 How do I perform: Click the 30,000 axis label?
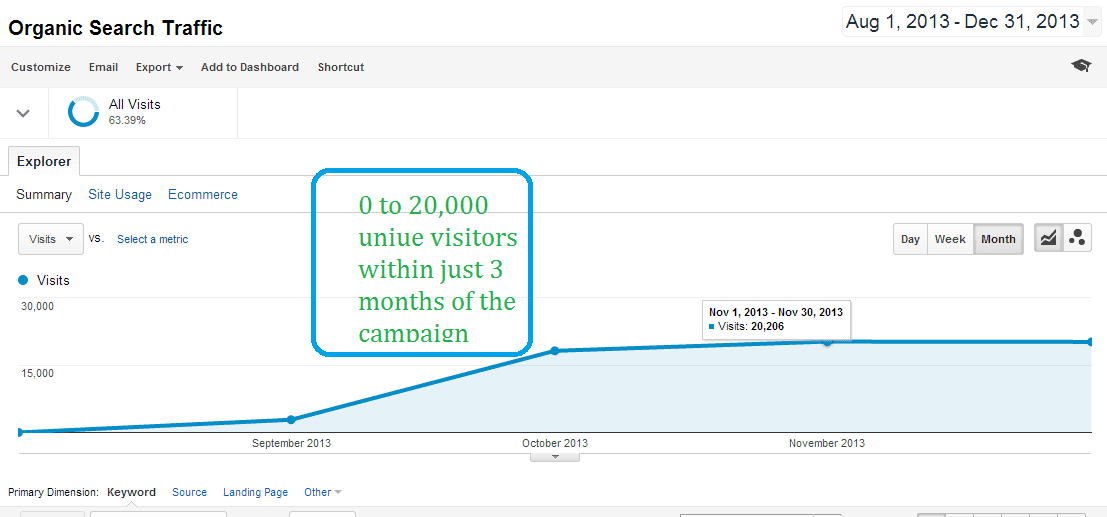coord(36,306)
